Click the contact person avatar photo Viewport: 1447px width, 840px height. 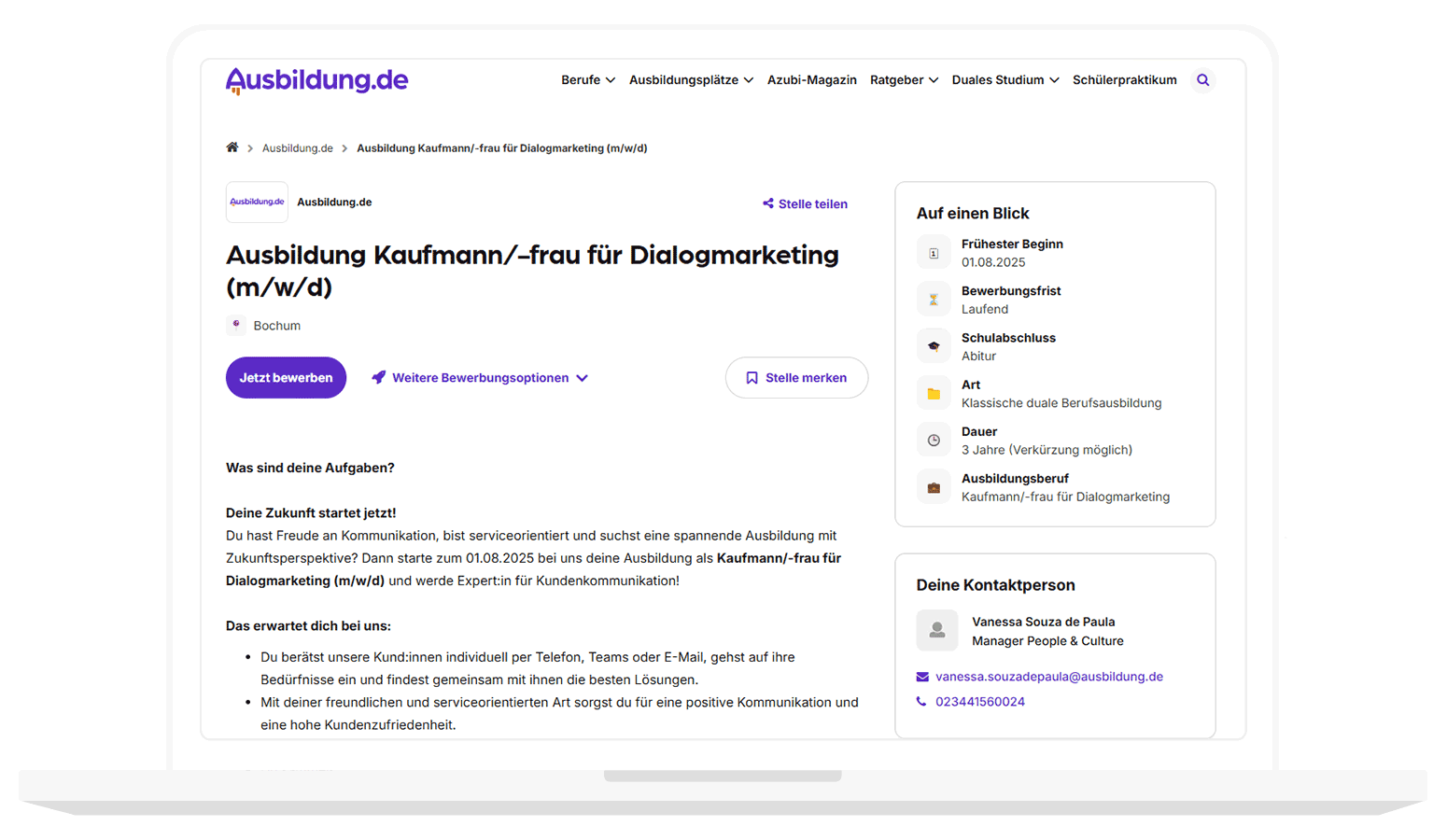(x=935, y=630)
